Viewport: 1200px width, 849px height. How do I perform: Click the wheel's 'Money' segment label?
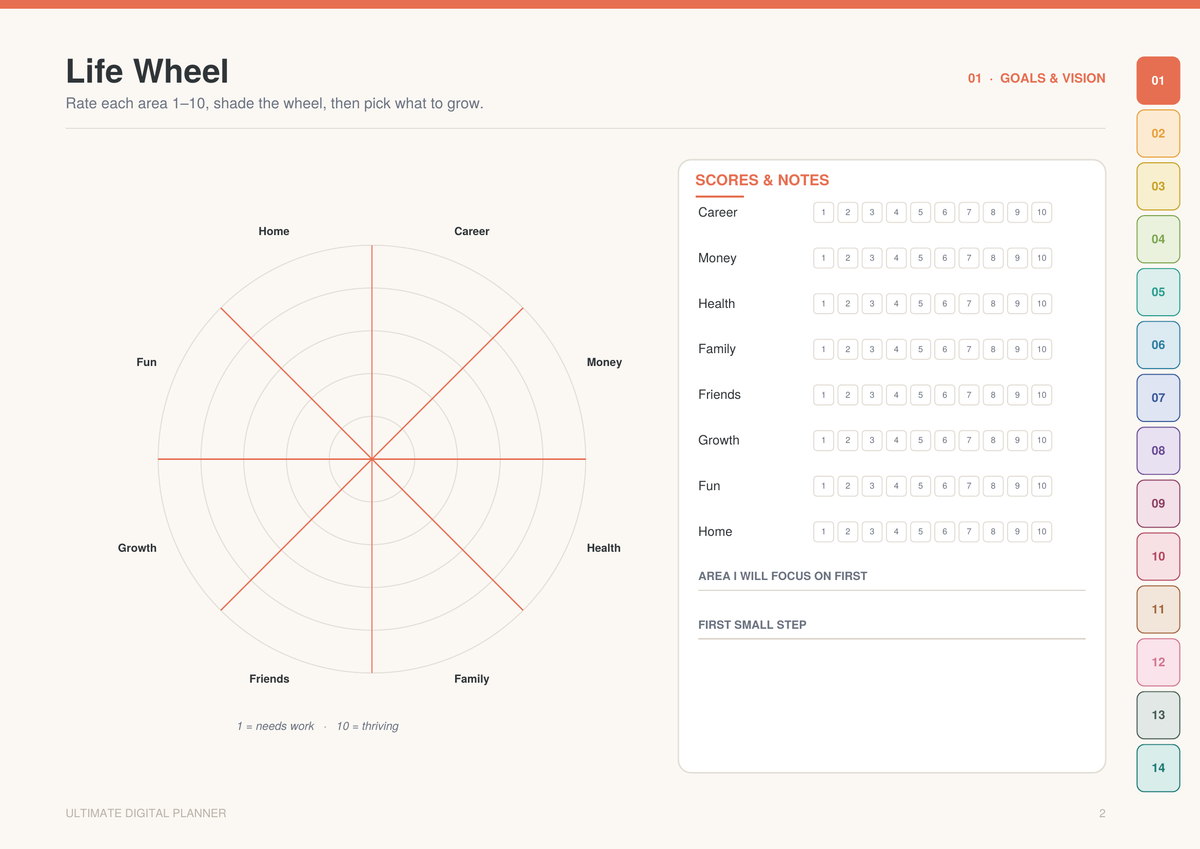pyautogui.click(x=604, y=362)
